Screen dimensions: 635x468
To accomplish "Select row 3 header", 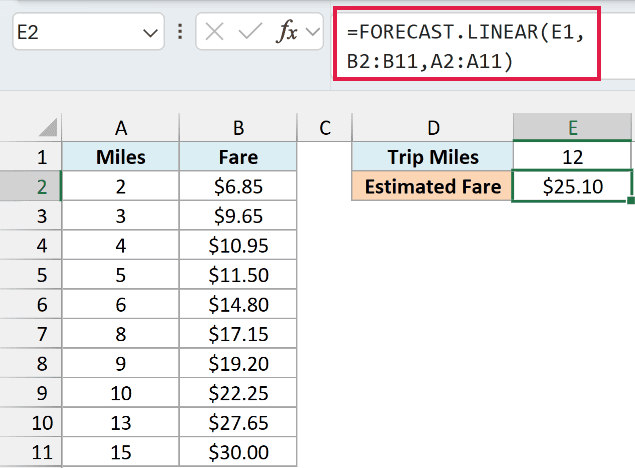I will (31, 216).
